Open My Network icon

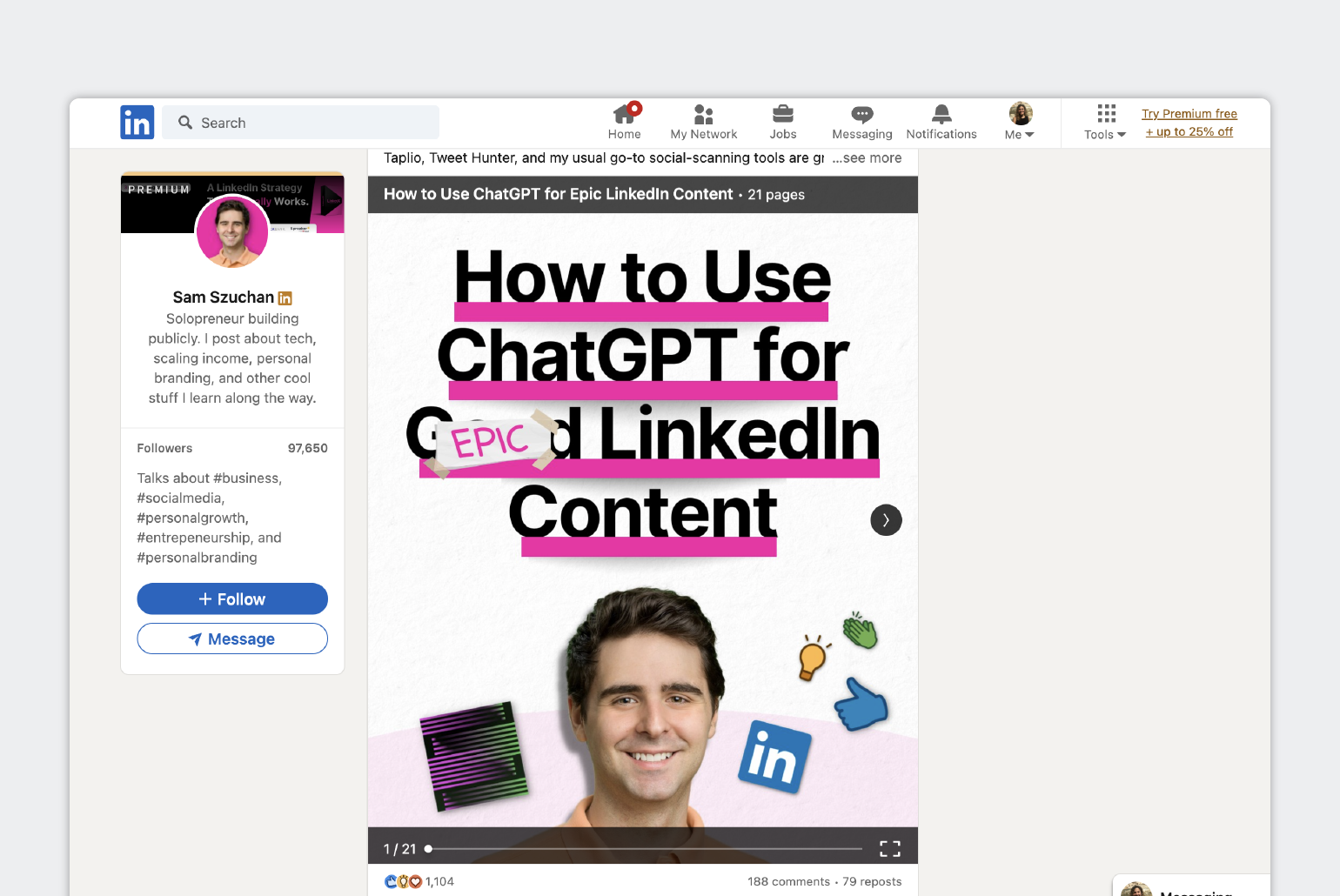[x=703, y=114]
